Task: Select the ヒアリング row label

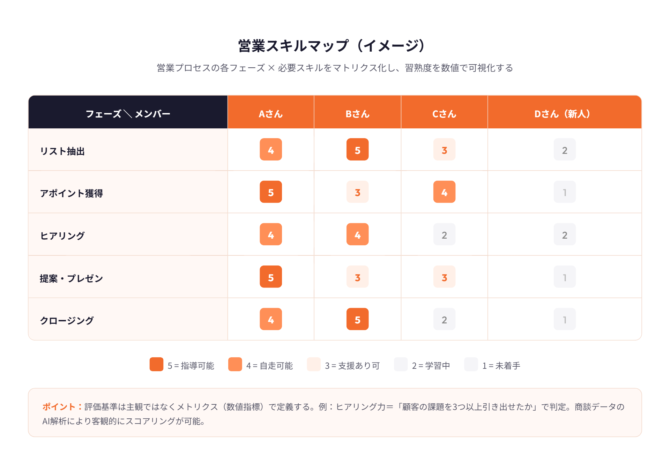Action: coord(62,235)
